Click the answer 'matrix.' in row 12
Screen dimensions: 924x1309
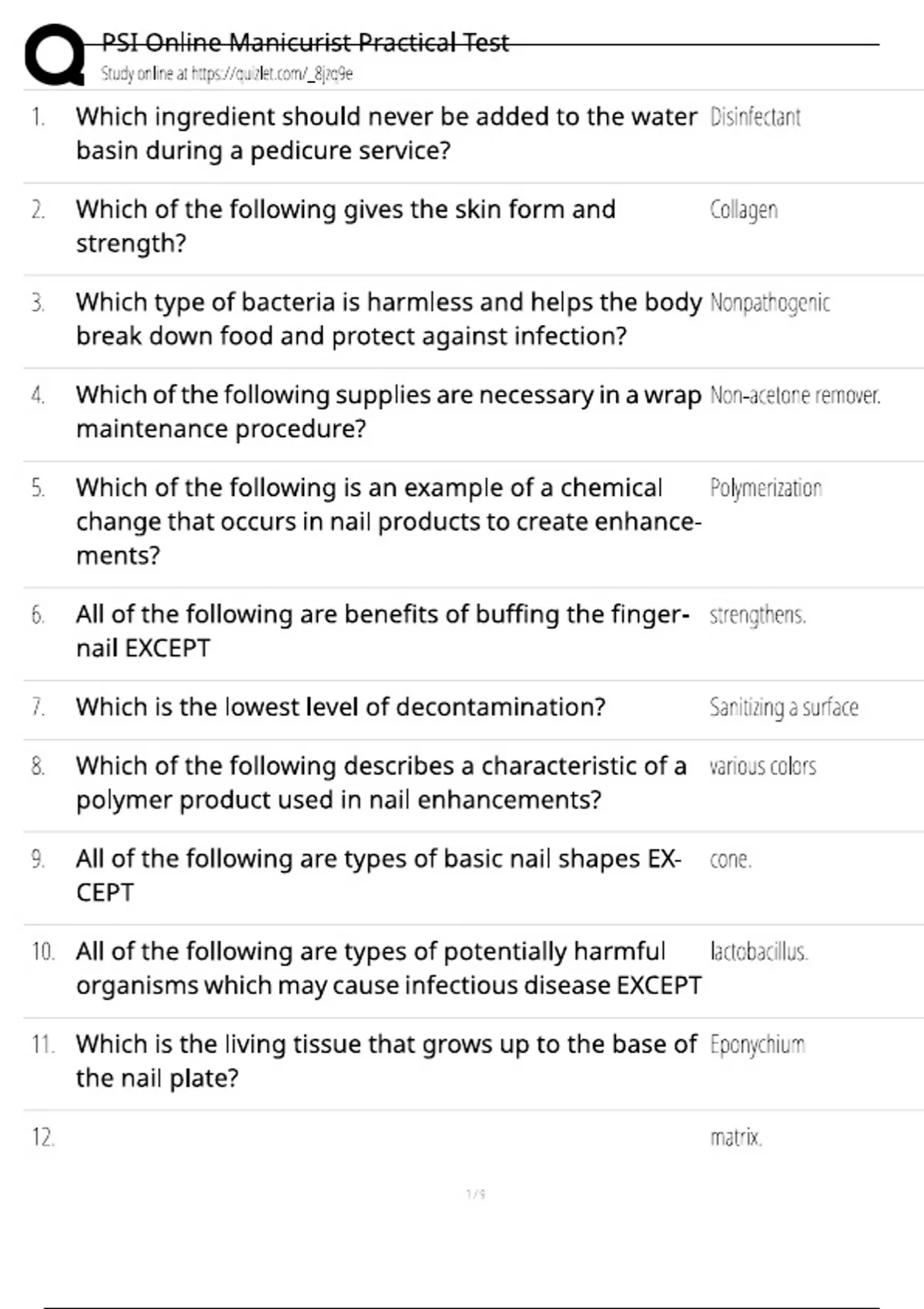(736, 1137)
